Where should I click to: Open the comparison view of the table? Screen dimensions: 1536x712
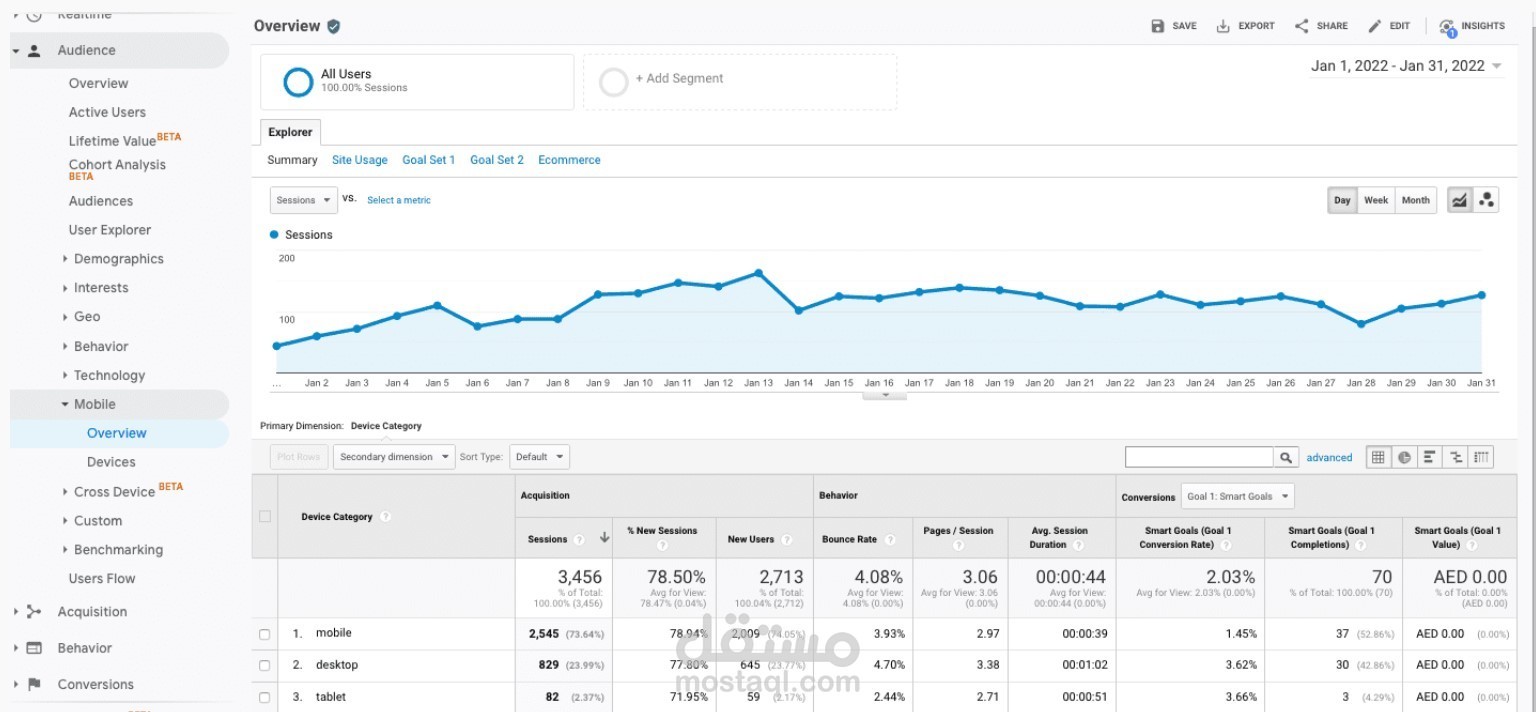click(1454, 457)
